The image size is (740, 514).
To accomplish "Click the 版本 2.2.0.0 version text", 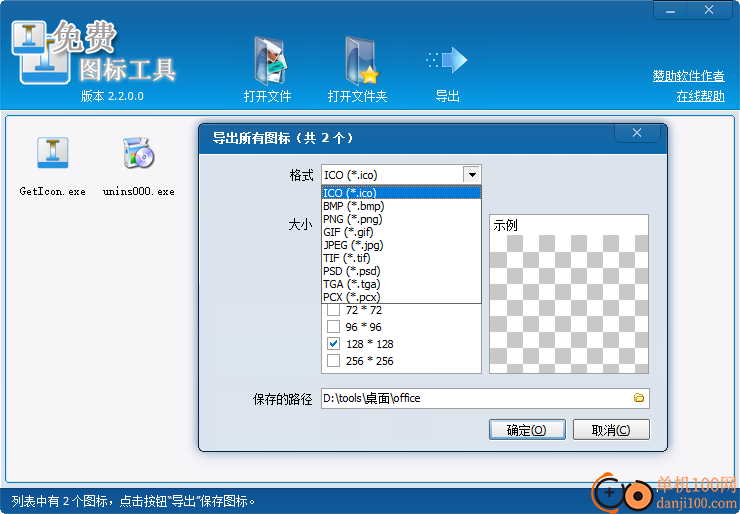I will [x=112, y=96].
